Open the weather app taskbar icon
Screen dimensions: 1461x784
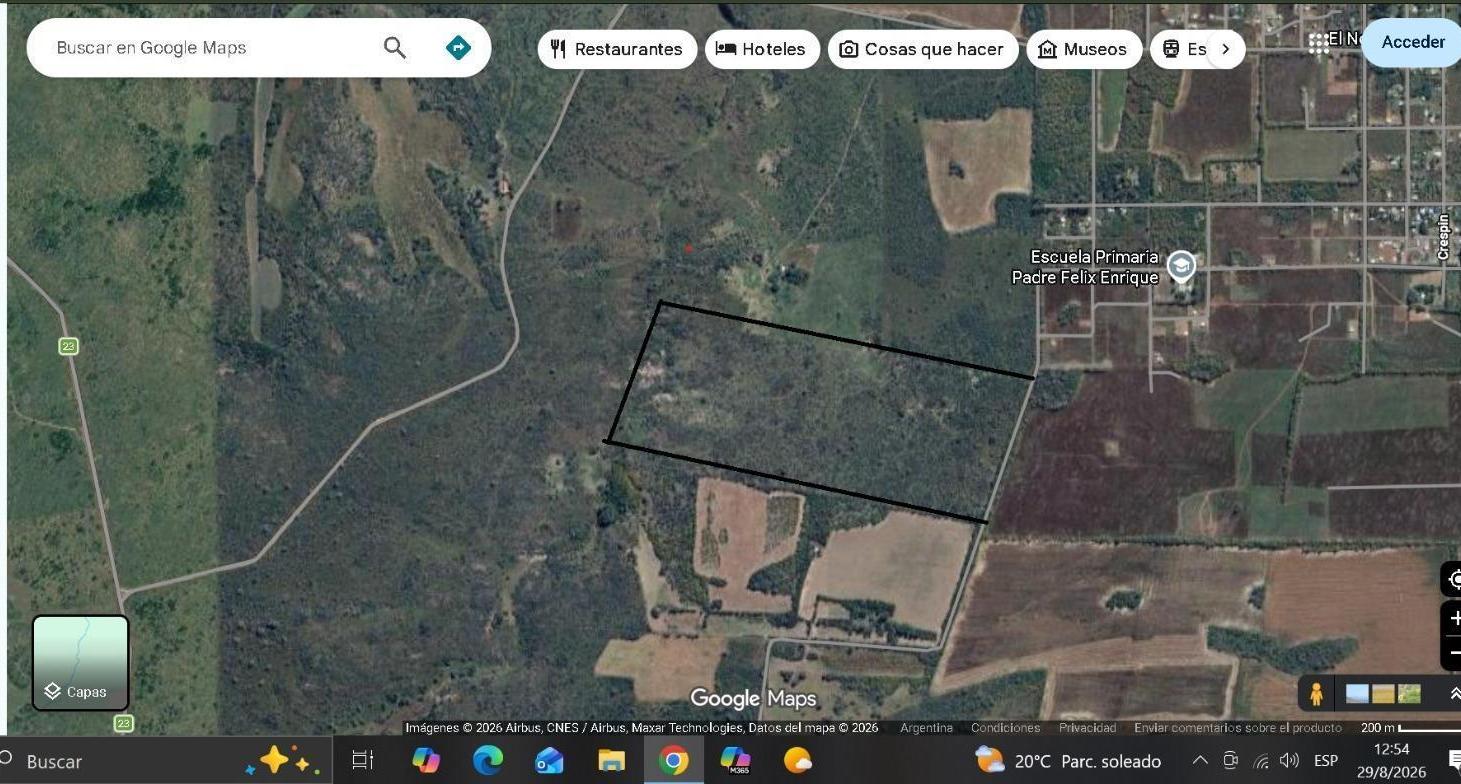[x=797, y=761]
